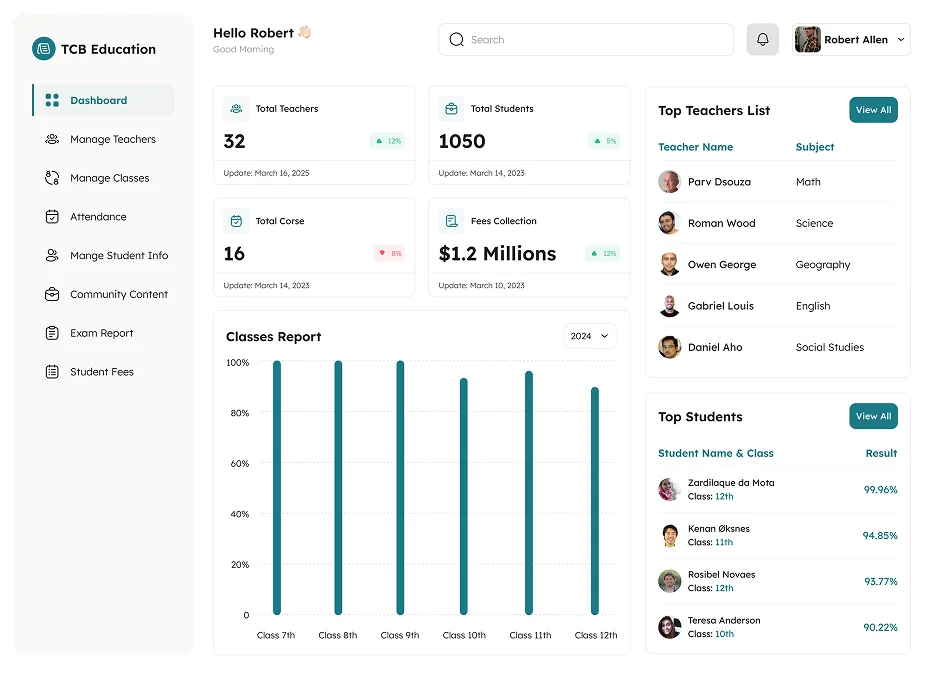Screen dimensions: 930x681
Task: Open the 2024 year dropdown in Classes Report
Action: [590, 337]
